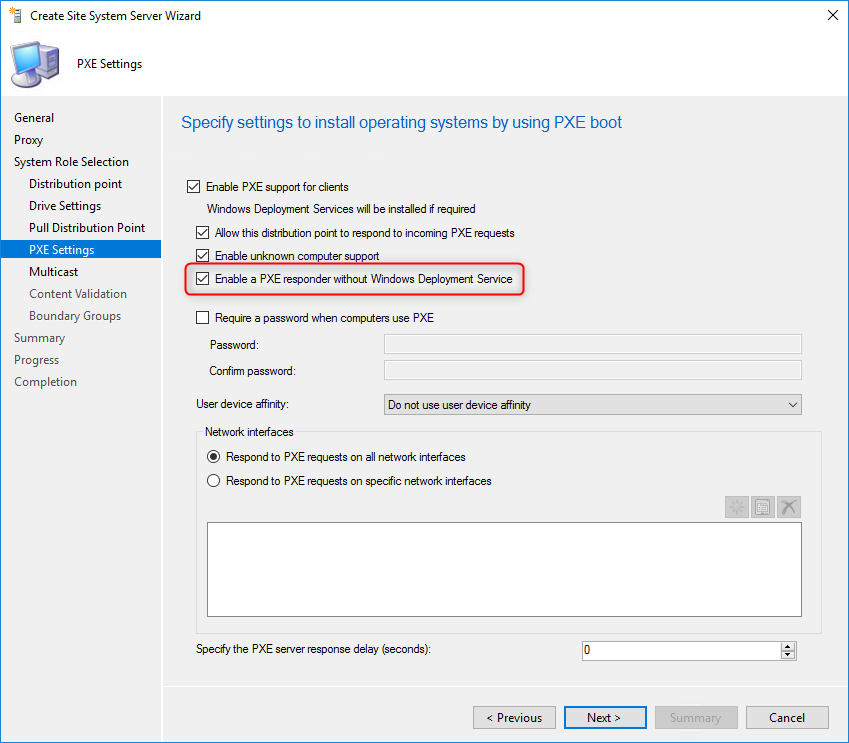Click Summary in the left navigation

coord(40,338)
